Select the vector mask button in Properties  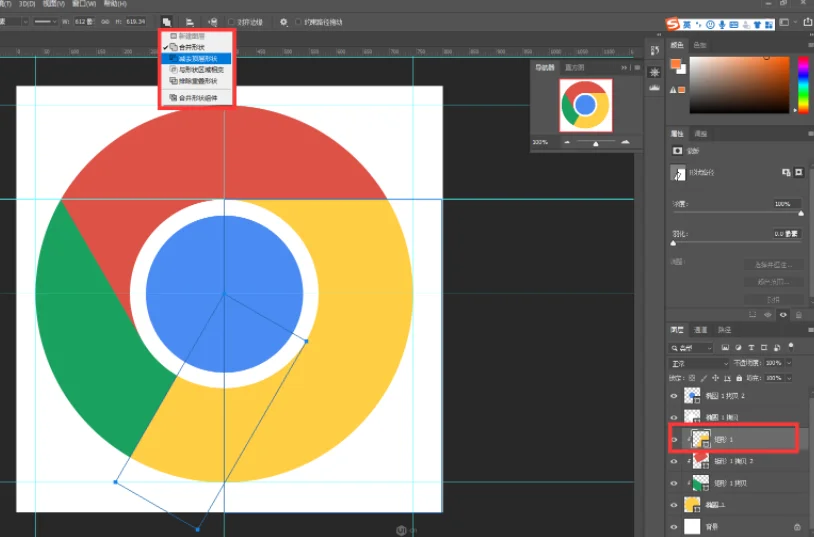(799, 172)
